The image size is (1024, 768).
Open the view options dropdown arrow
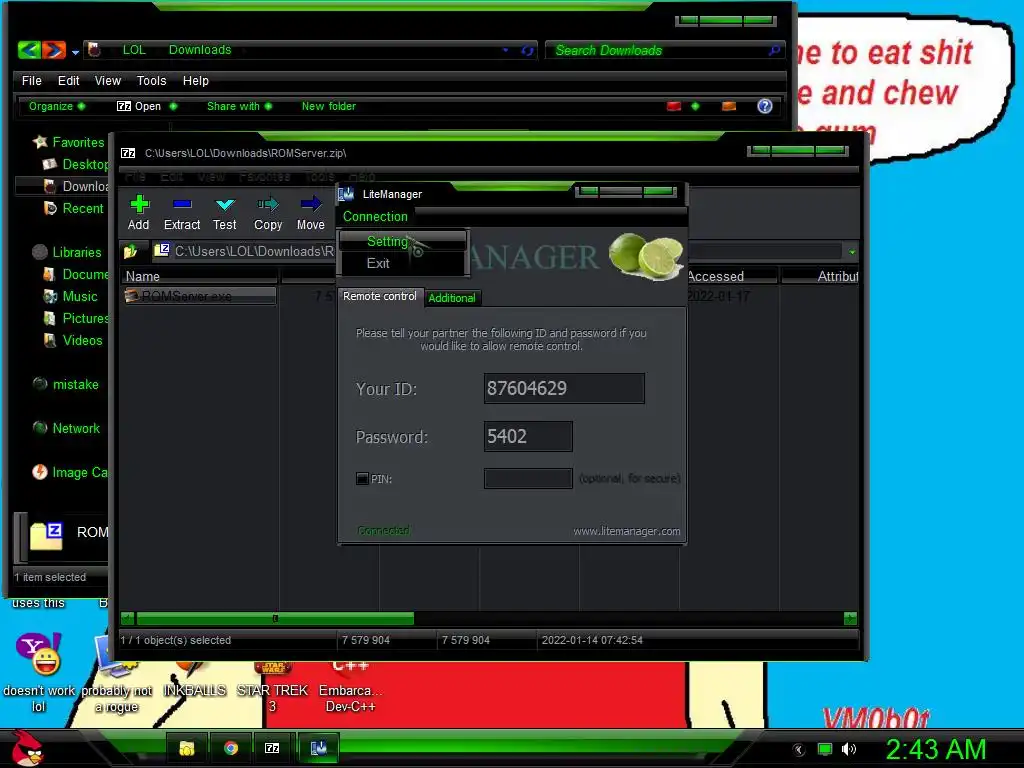click(695, 106)
